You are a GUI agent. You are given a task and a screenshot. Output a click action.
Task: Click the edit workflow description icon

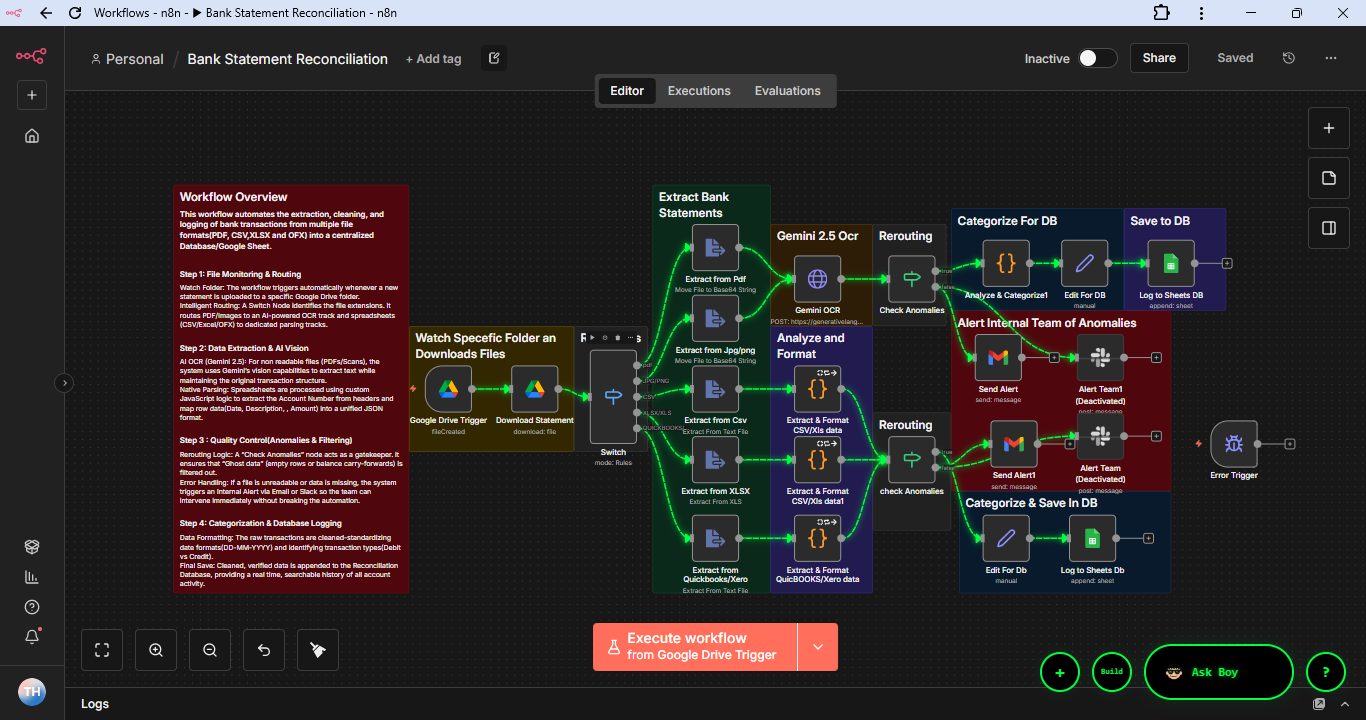tap(494, 58)
